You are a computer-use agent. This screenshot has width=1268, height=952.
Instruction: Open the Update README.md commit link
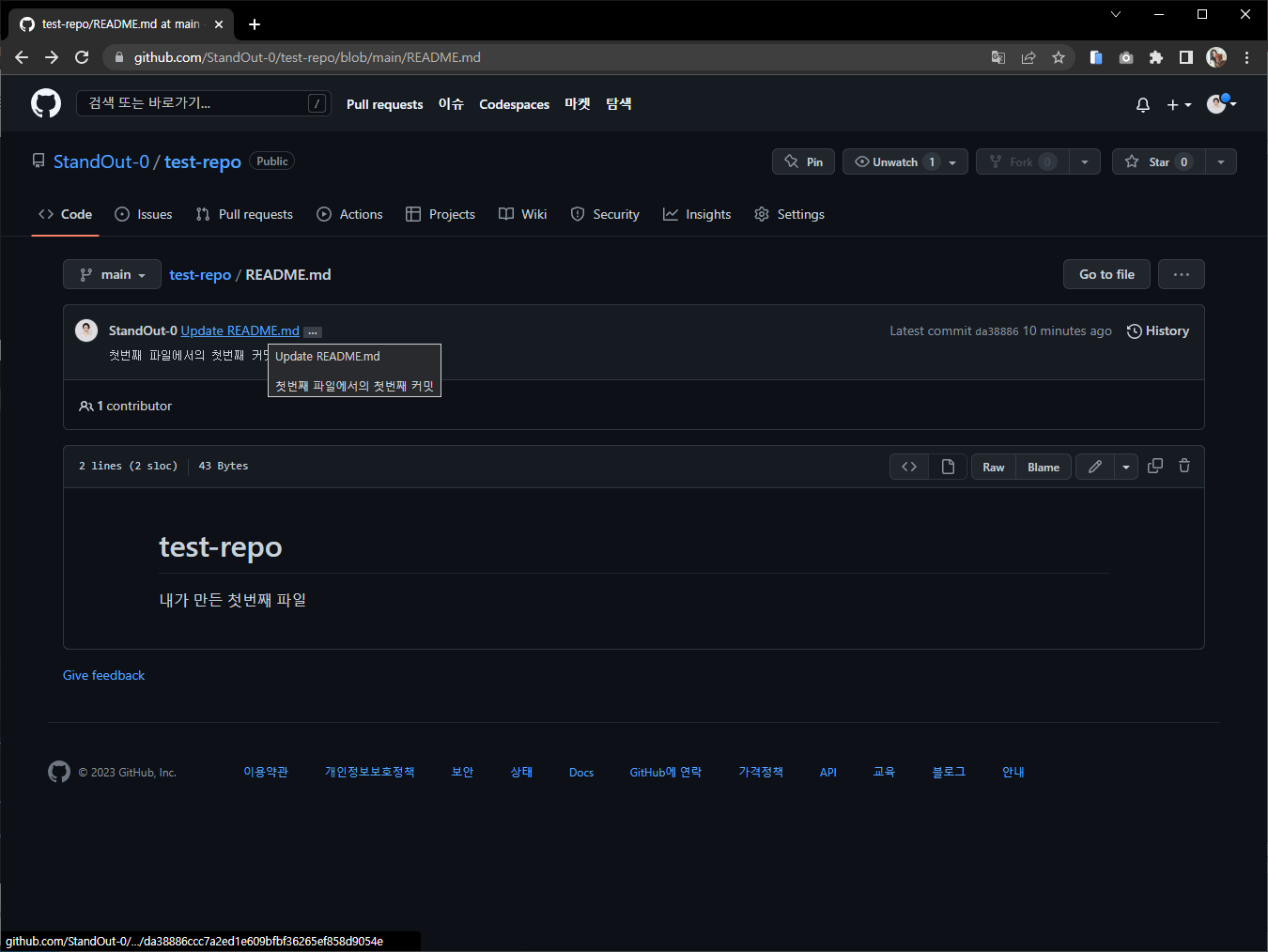pos(240,330)
